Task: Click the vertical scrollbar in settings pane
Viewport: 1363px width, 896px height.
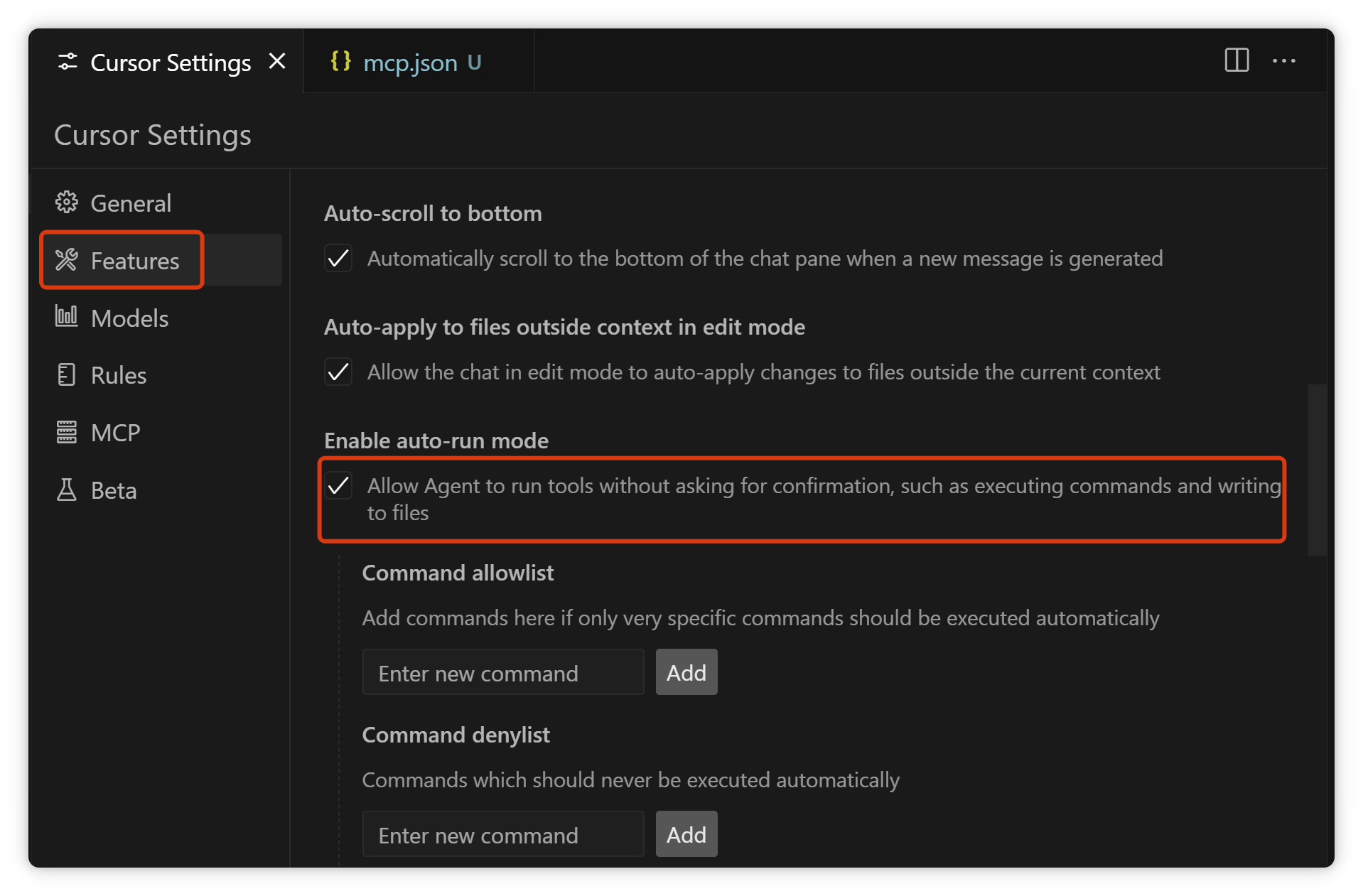Action: [1317, 470]
